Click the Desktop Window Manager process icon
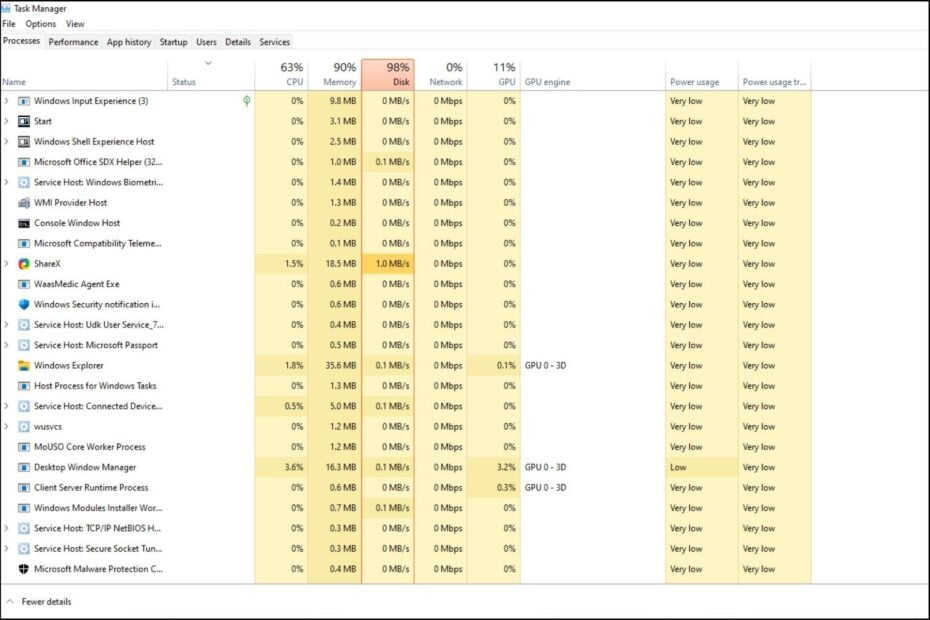Screen dimensions: 930x620 [23, 467]
